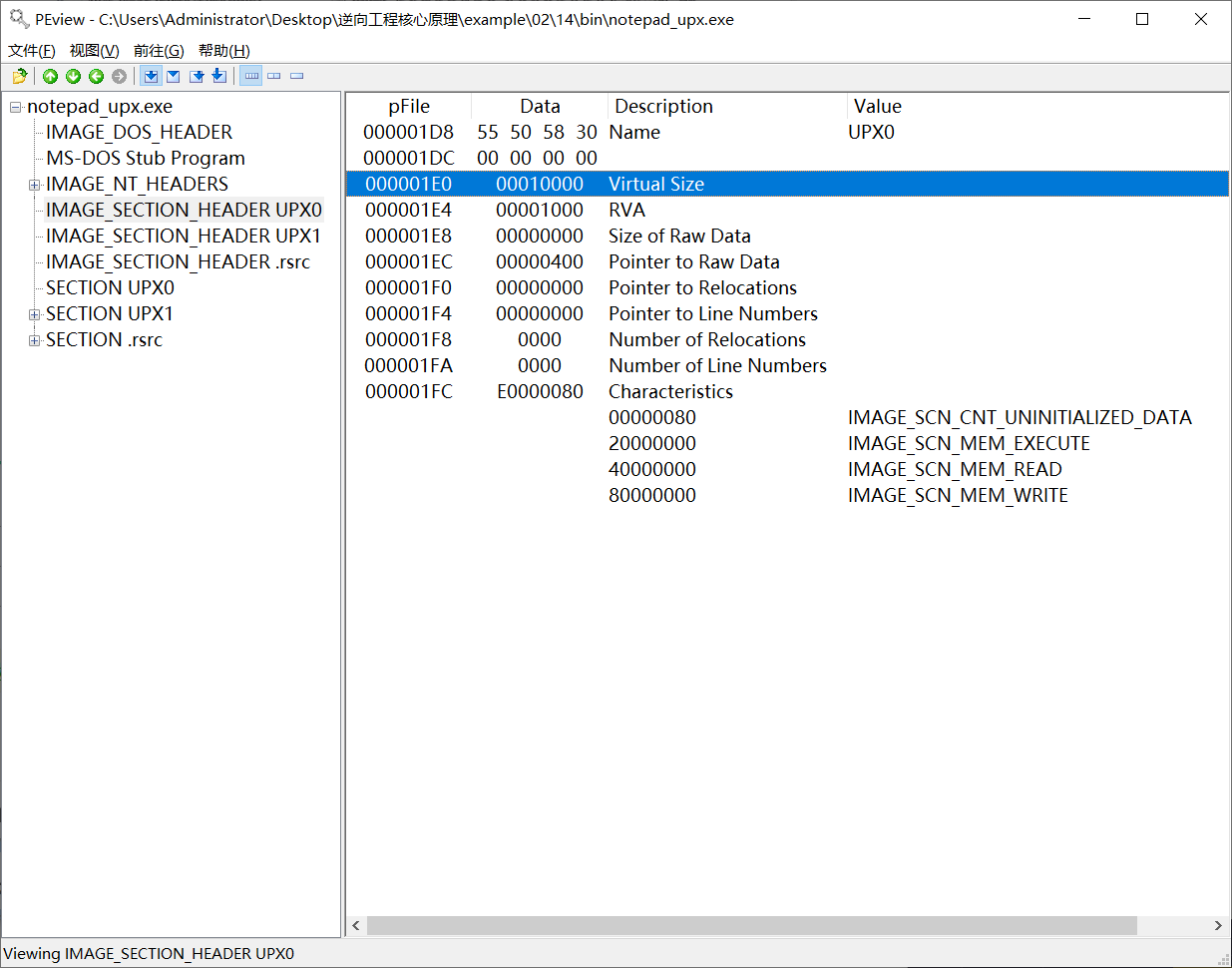
Task: Click the horizontal scrollbar right arrow
Action: pyautogui.click(x=1218, y=926)
